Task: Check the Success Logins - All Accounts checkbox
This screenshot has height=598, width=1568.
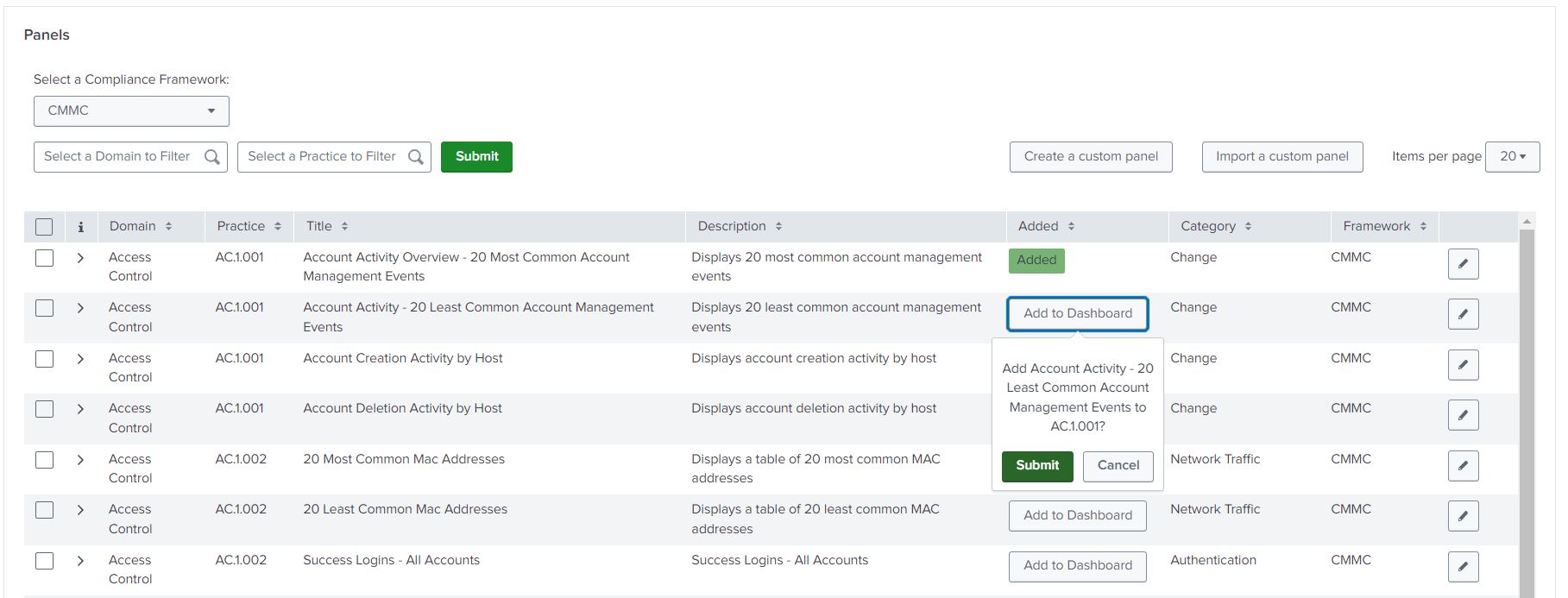Action: (x=44, y=561)
